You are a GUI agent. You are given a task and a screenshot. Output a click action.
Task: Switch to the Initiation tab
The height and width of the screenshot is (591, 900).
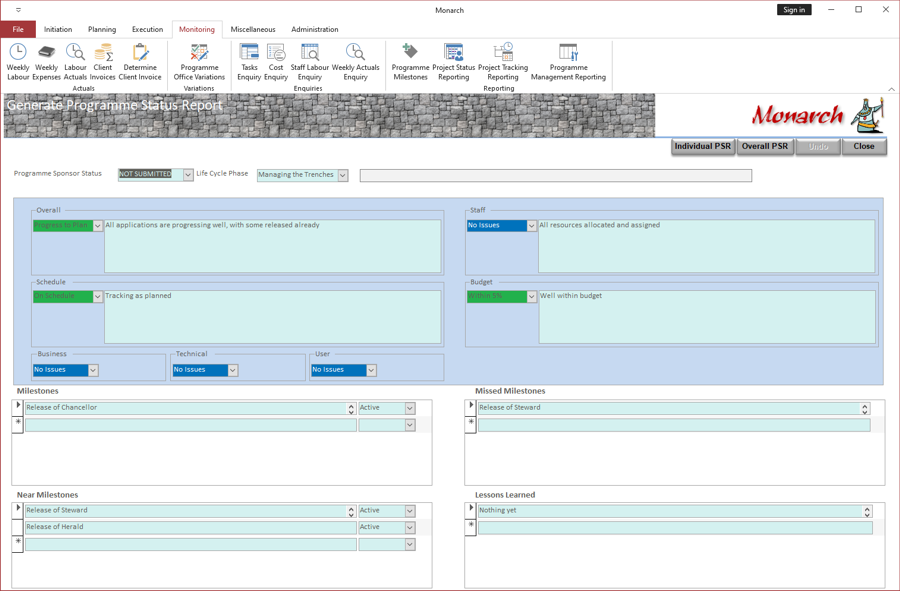point(58,29)
